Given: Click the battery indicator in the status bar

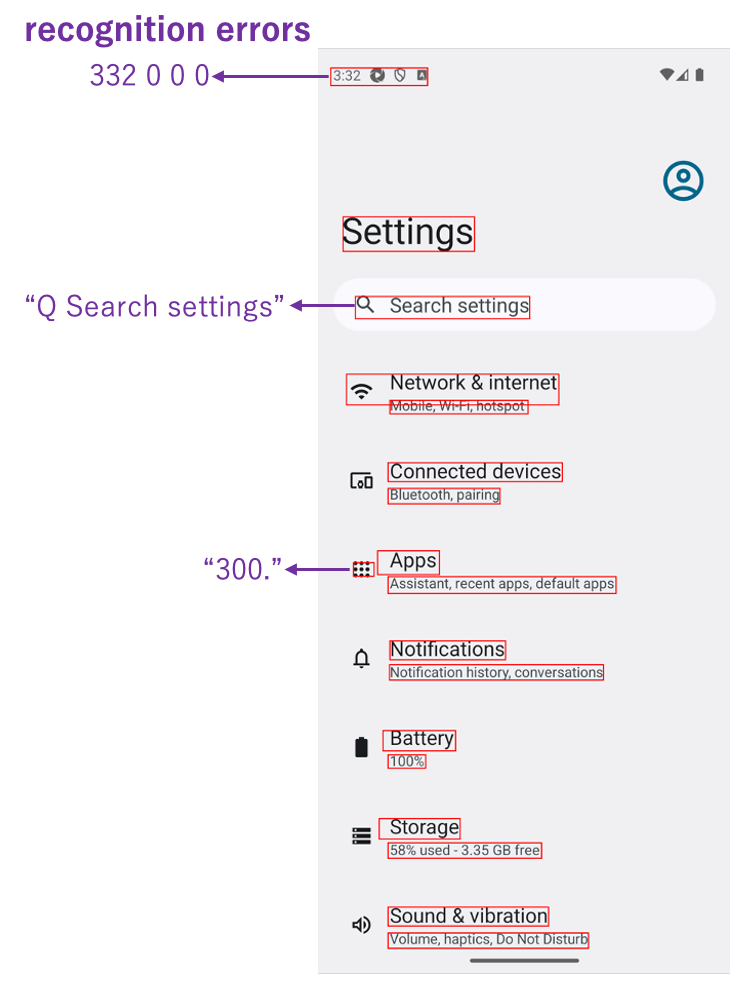Looking at the screenshot, I should pyautogui.click(x=699, y=73).
